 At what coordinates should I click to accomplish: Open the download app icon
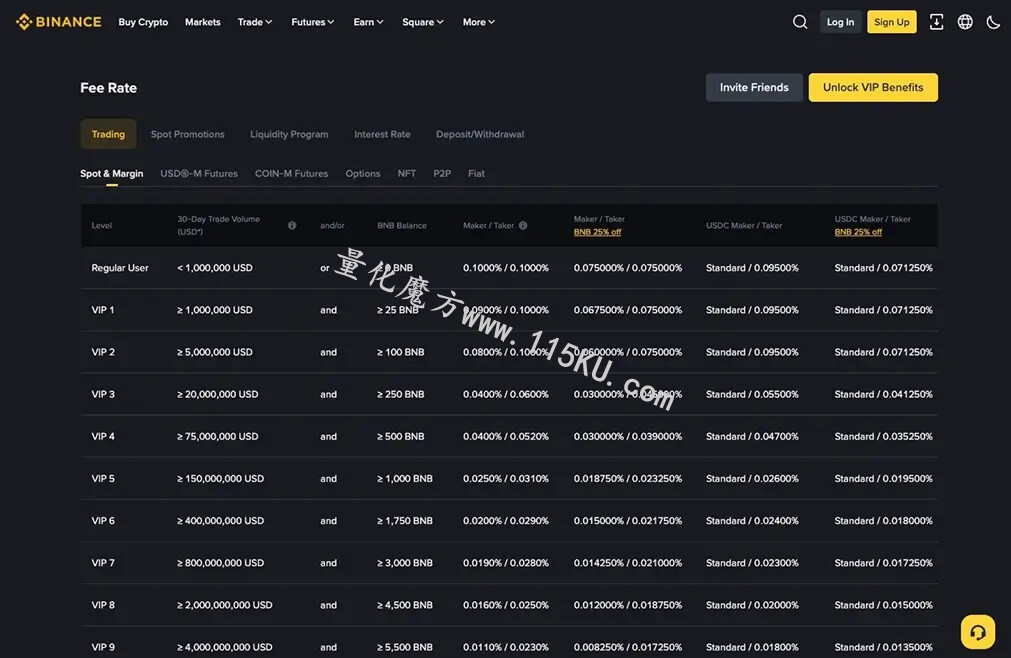936,22
